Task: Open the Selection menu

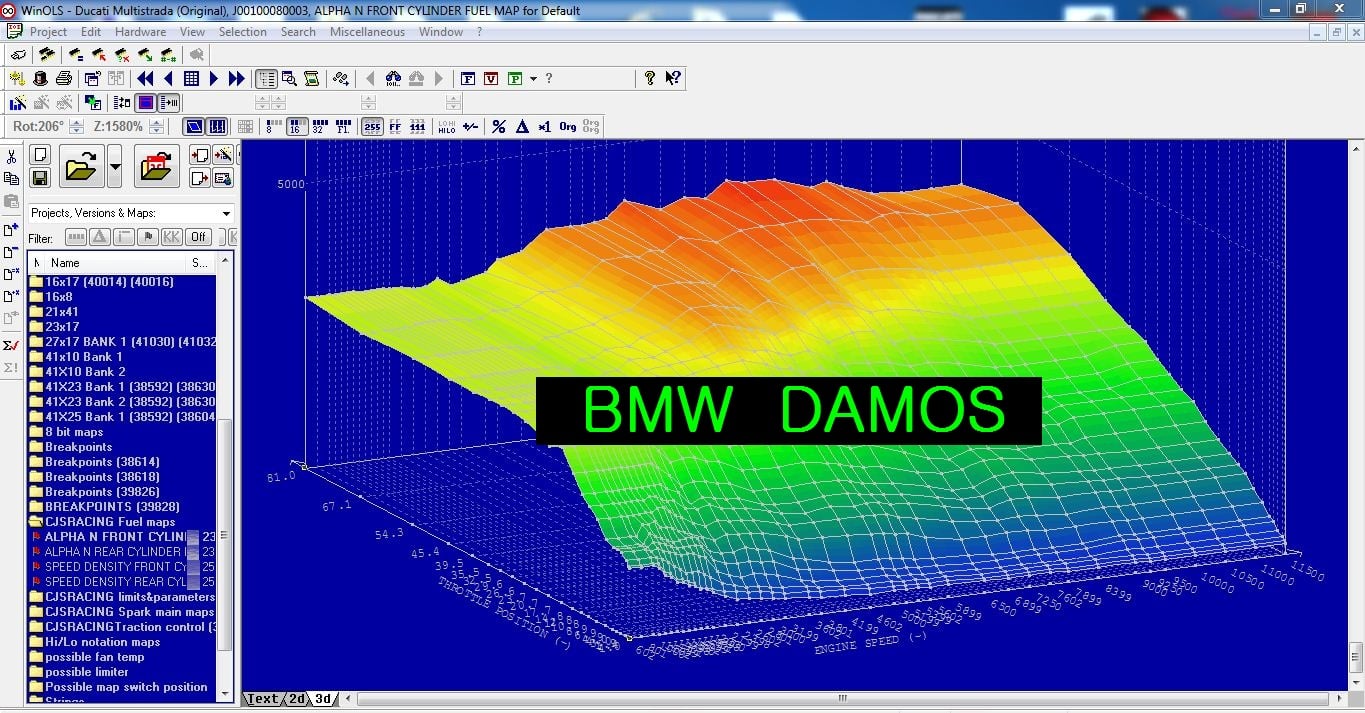Action: (x=243, y=32)
